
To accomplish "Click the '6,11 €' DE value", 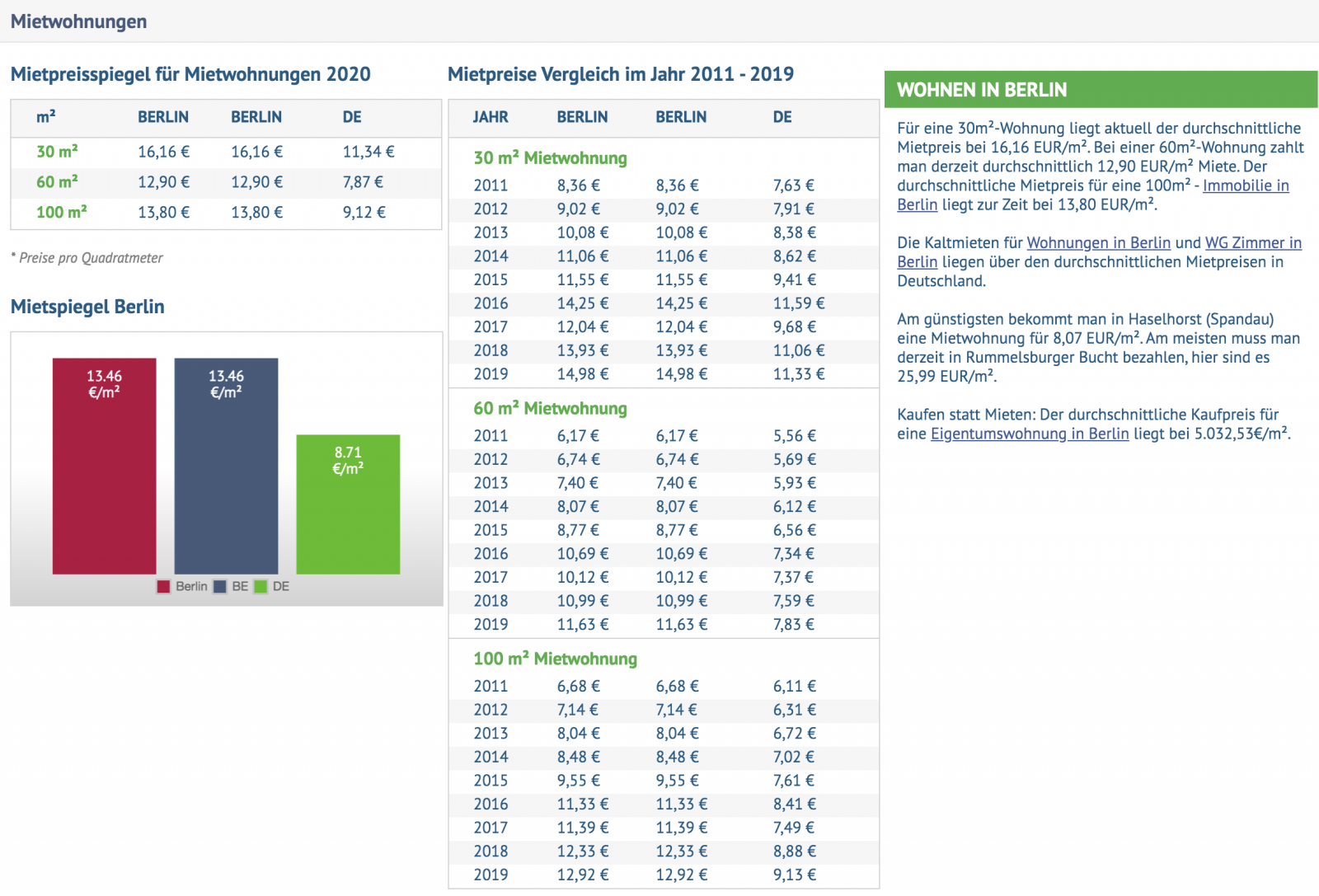I will (x=795, y=687).
